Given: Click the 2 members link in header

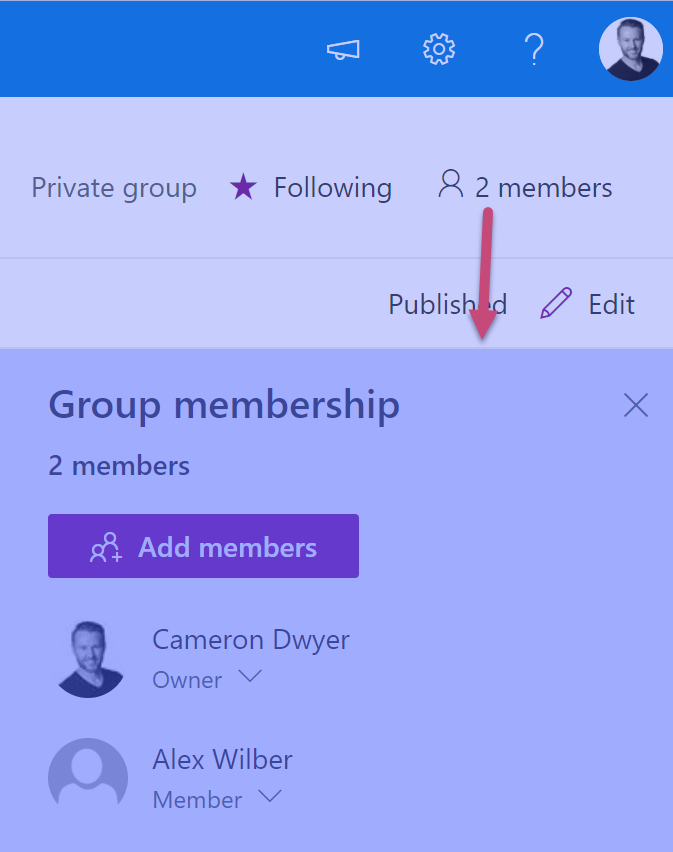Looking at the screenshot, I should [x=543, y=187].
